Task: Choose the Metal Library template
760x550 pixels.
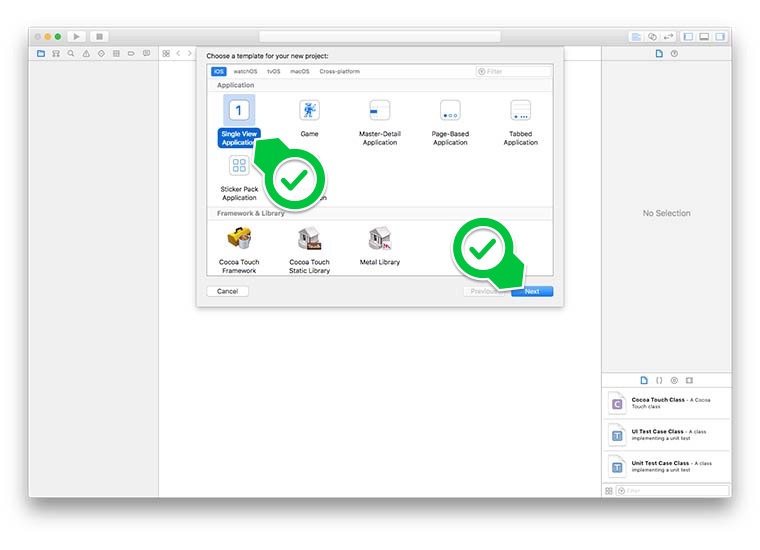Action: pos(380,246)
